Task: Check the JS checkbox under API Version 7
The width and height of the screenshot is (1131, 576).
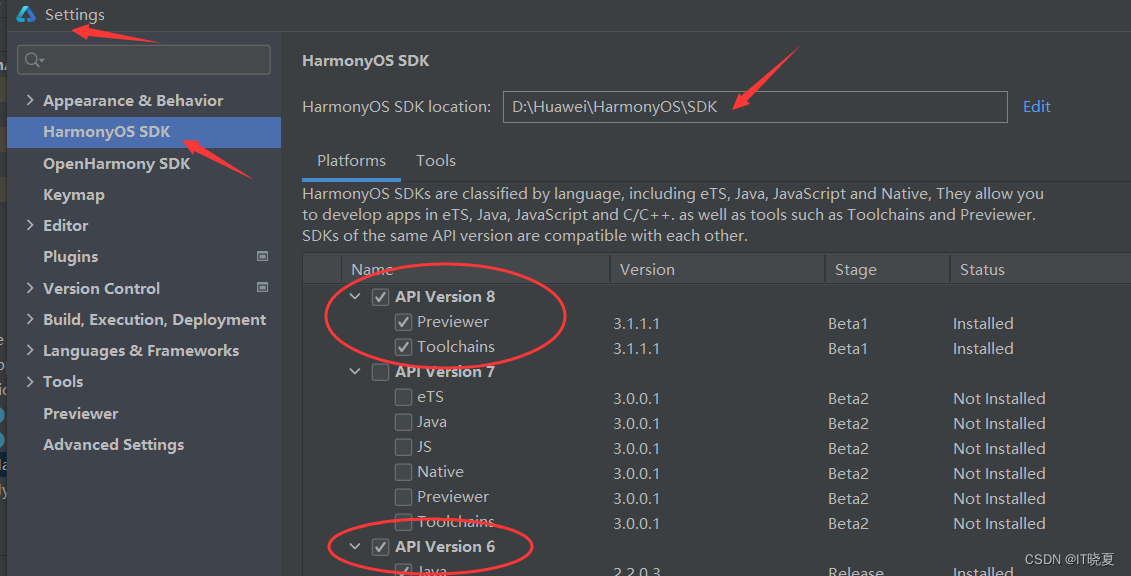Action: tap(403, 447)
